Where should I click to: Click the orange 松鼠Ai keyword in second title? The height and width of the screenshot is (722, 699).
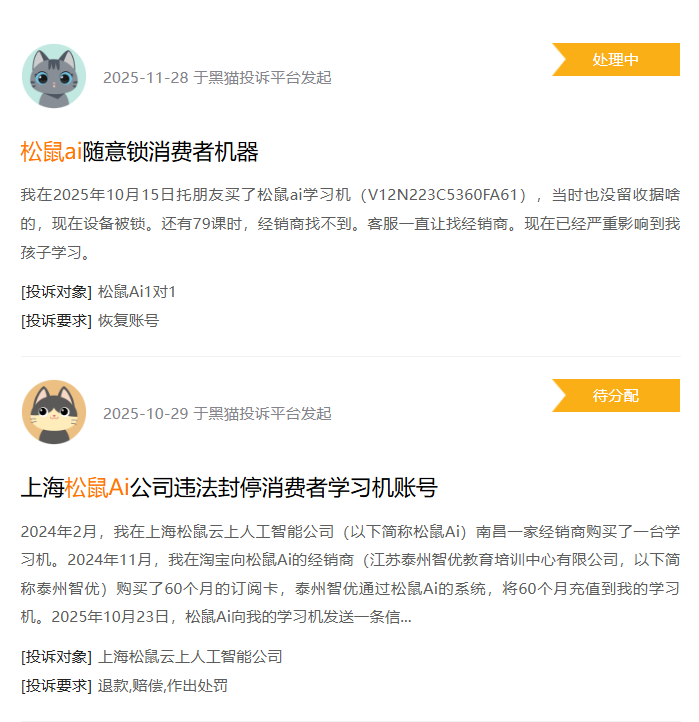click(x=97, y=488)
